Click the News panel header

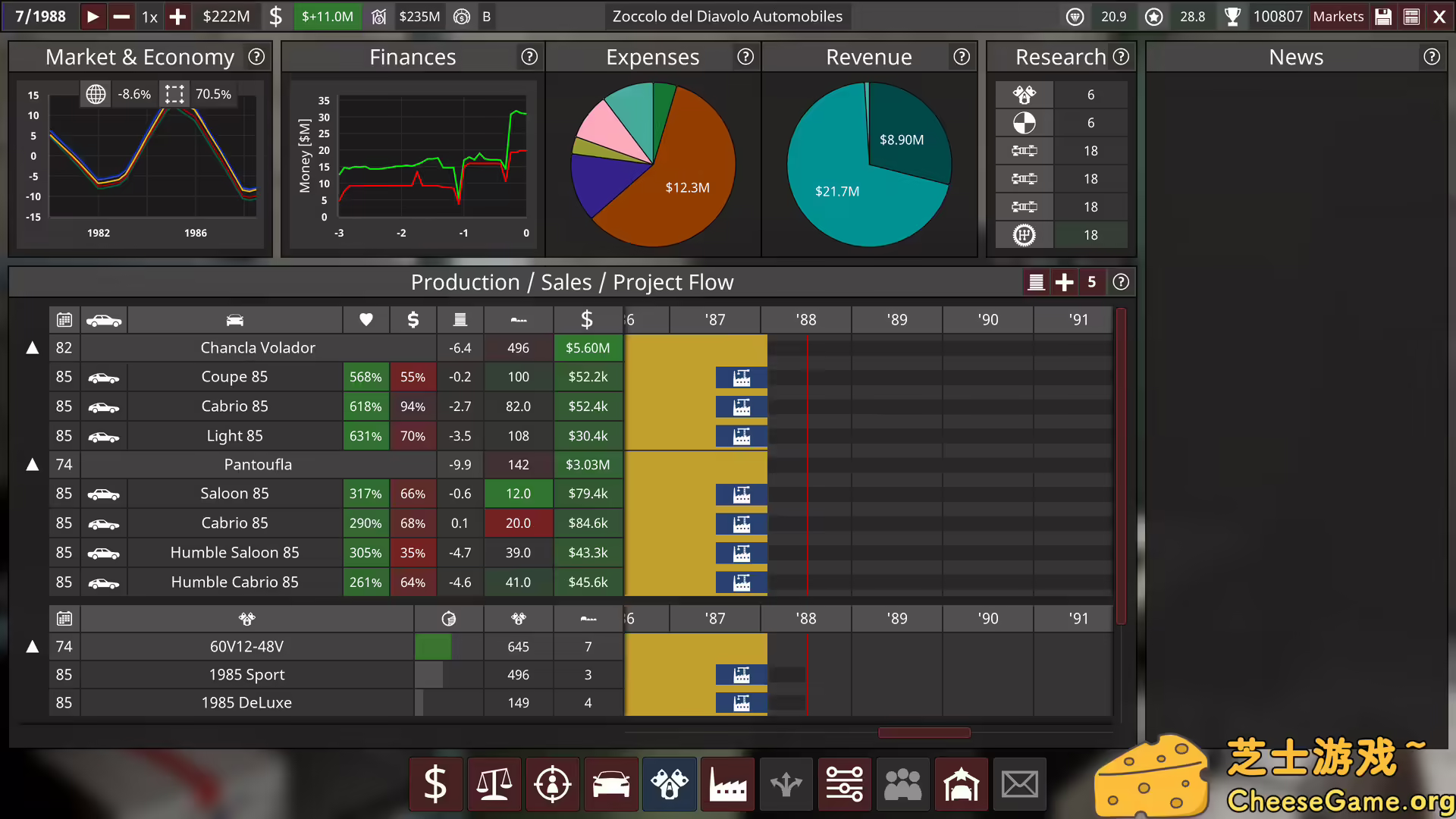[x=1295, y=57]
